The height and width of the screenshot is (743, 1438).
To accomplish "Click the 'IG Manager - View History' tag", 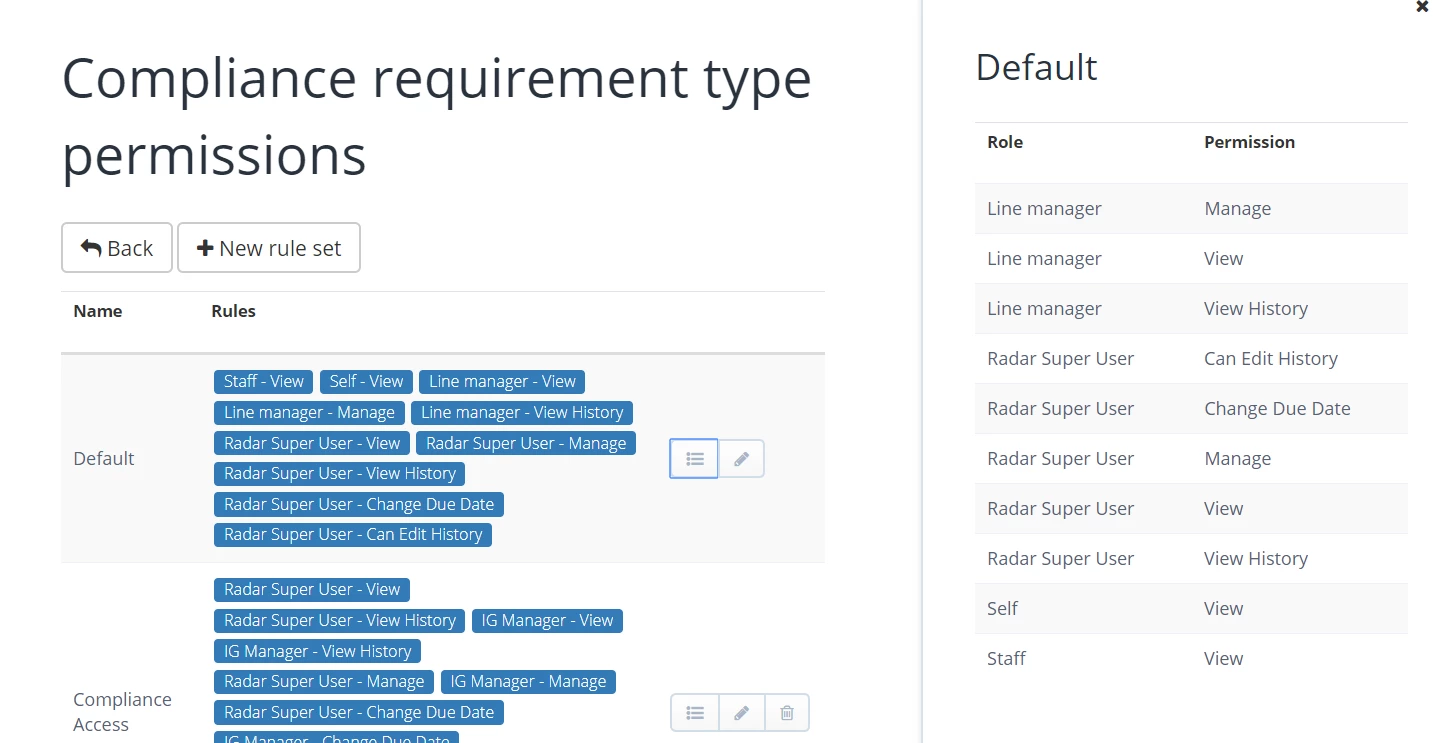I will 318,651.
